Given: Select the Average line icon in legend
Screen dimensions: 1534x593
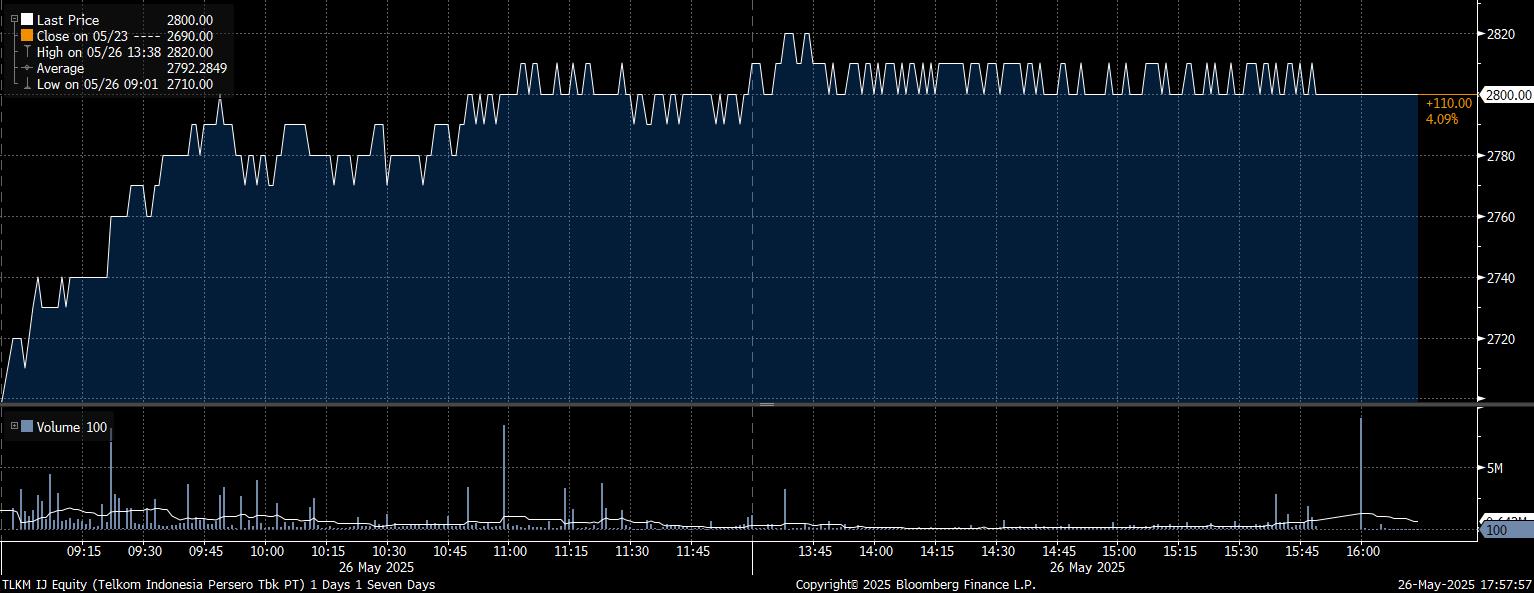Looking at the screenshot, I should click(x=26, y=68).
